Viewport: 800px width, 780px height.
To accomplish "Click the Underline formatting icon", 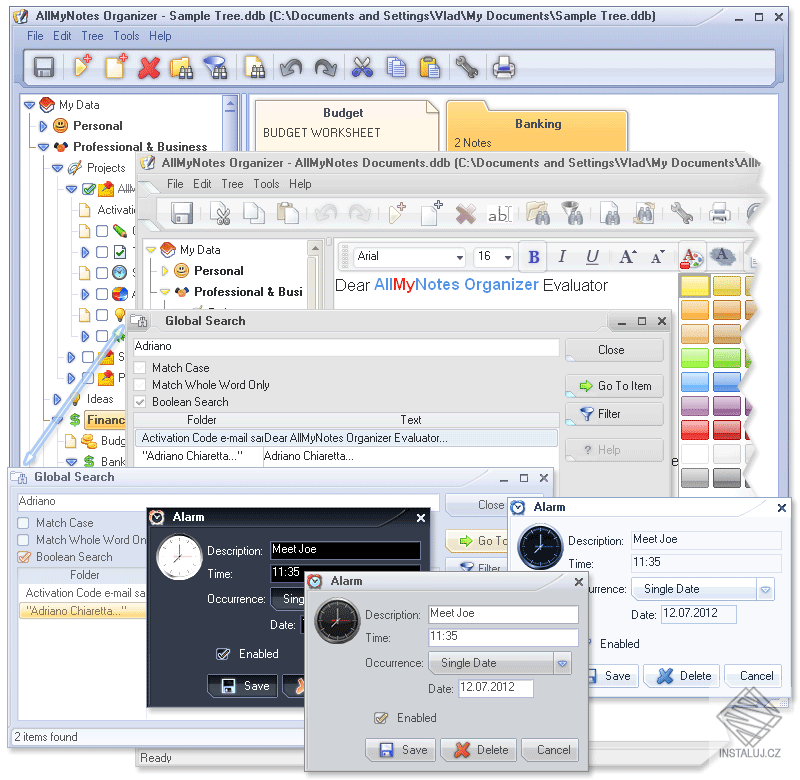I will (592, 257).
